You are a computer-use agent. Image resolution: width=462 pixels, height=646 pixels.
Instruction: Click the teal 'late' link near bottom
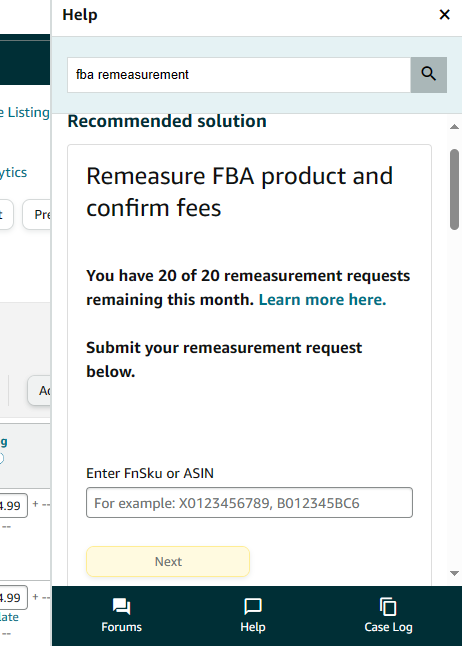pyautogui.click(x=9, y=617)
